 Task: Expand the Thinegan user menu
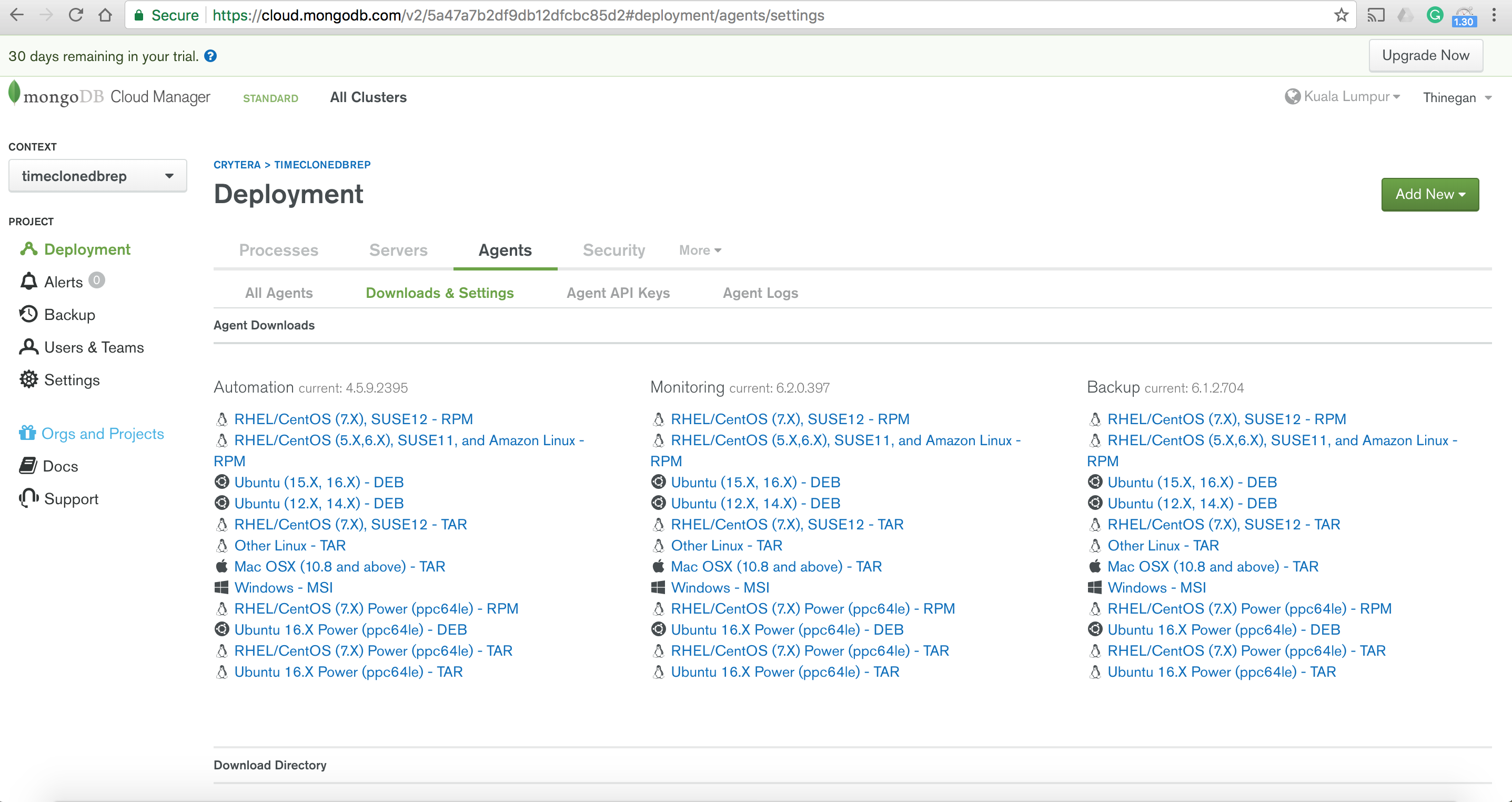[1456, 97]
